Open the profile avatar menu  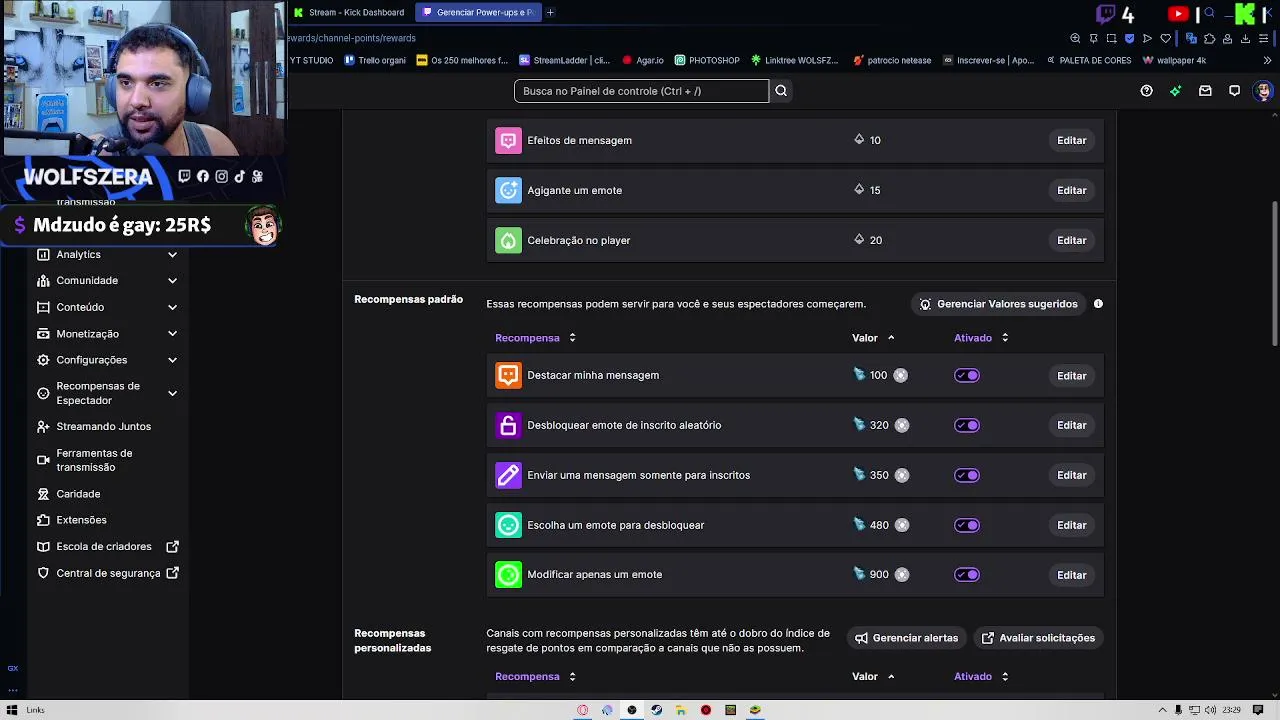[1263, 91]
